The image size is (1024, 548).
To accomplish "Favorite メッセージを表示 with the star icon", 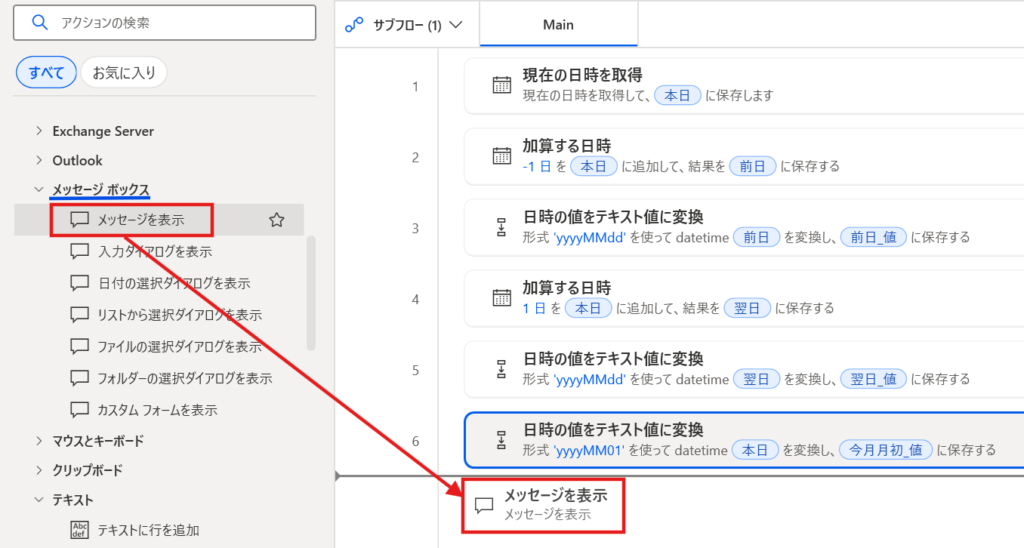I will (277, 219).
